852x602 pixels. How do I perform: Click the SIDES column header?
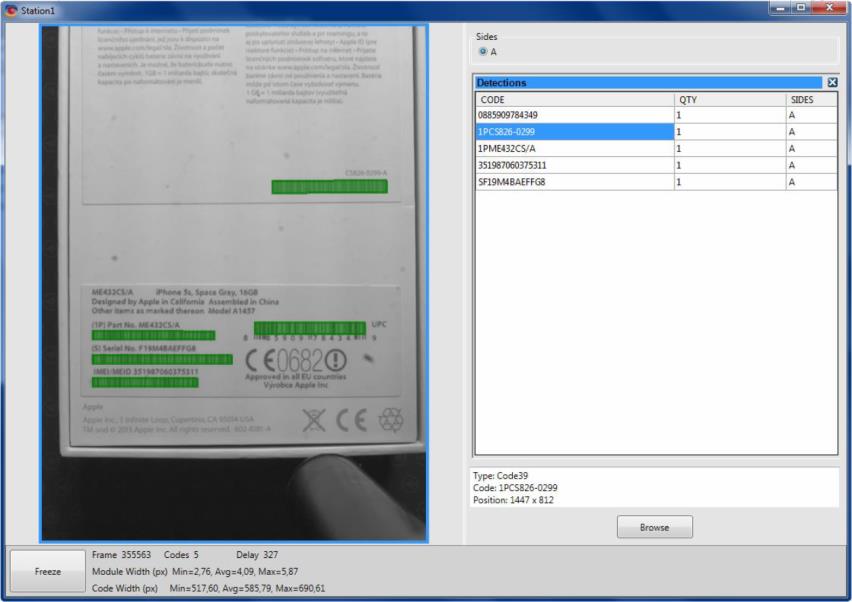click(811, 99)
